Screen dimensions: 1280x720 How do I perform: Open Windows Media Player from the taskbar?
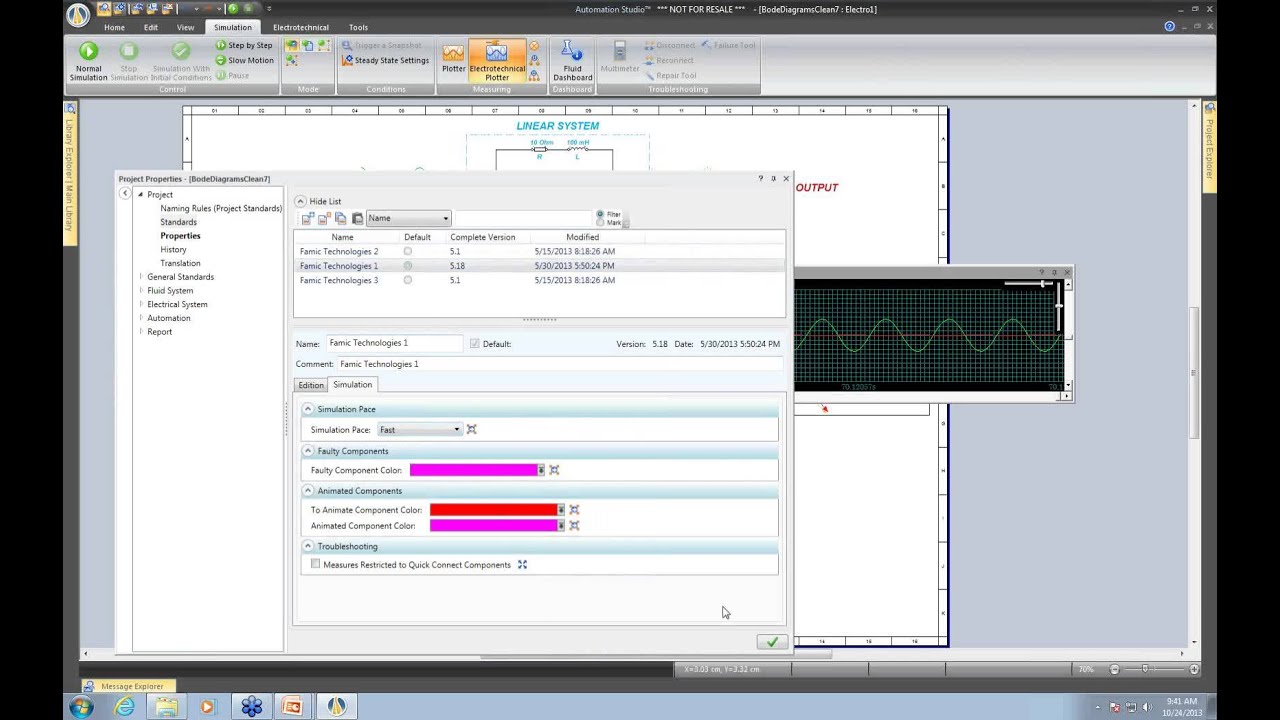tap(208, 707)
